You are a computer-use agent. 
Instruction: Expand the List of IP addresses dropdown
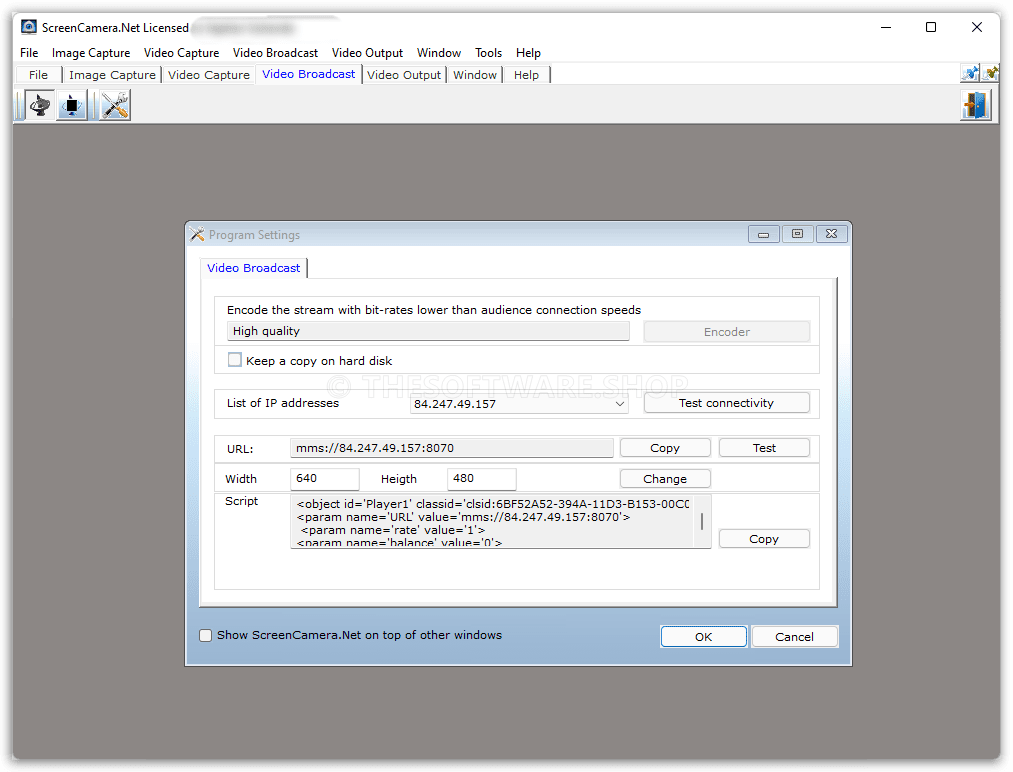click(620, 404)
